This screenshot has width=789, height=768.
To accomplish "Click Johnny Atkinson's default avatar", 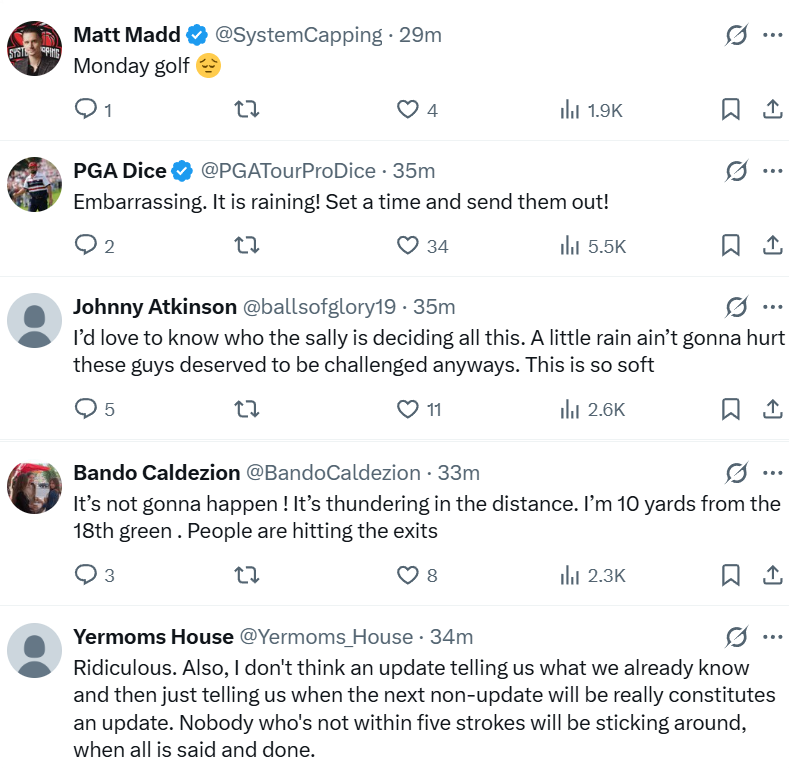I will click(x=35, y=321).
